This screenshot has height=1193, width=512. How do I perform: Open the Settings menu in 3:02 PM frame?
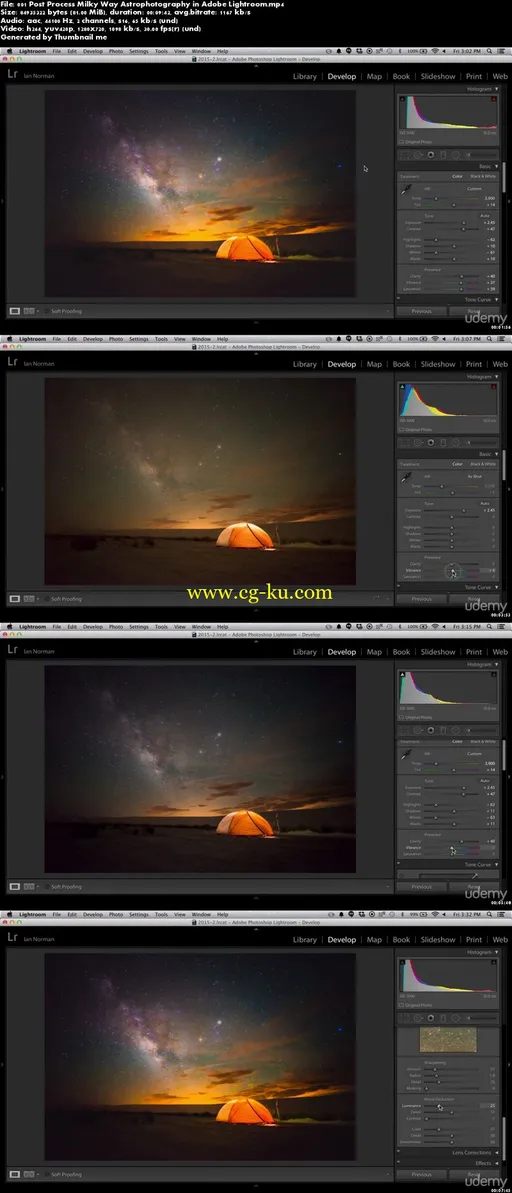[x=138, y=51]
